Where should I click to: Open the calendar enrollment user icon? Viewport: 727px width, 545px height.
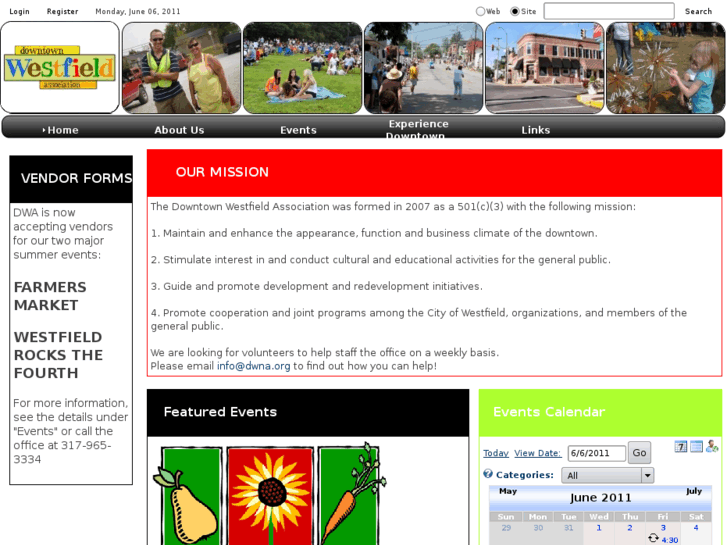(712, 447)
